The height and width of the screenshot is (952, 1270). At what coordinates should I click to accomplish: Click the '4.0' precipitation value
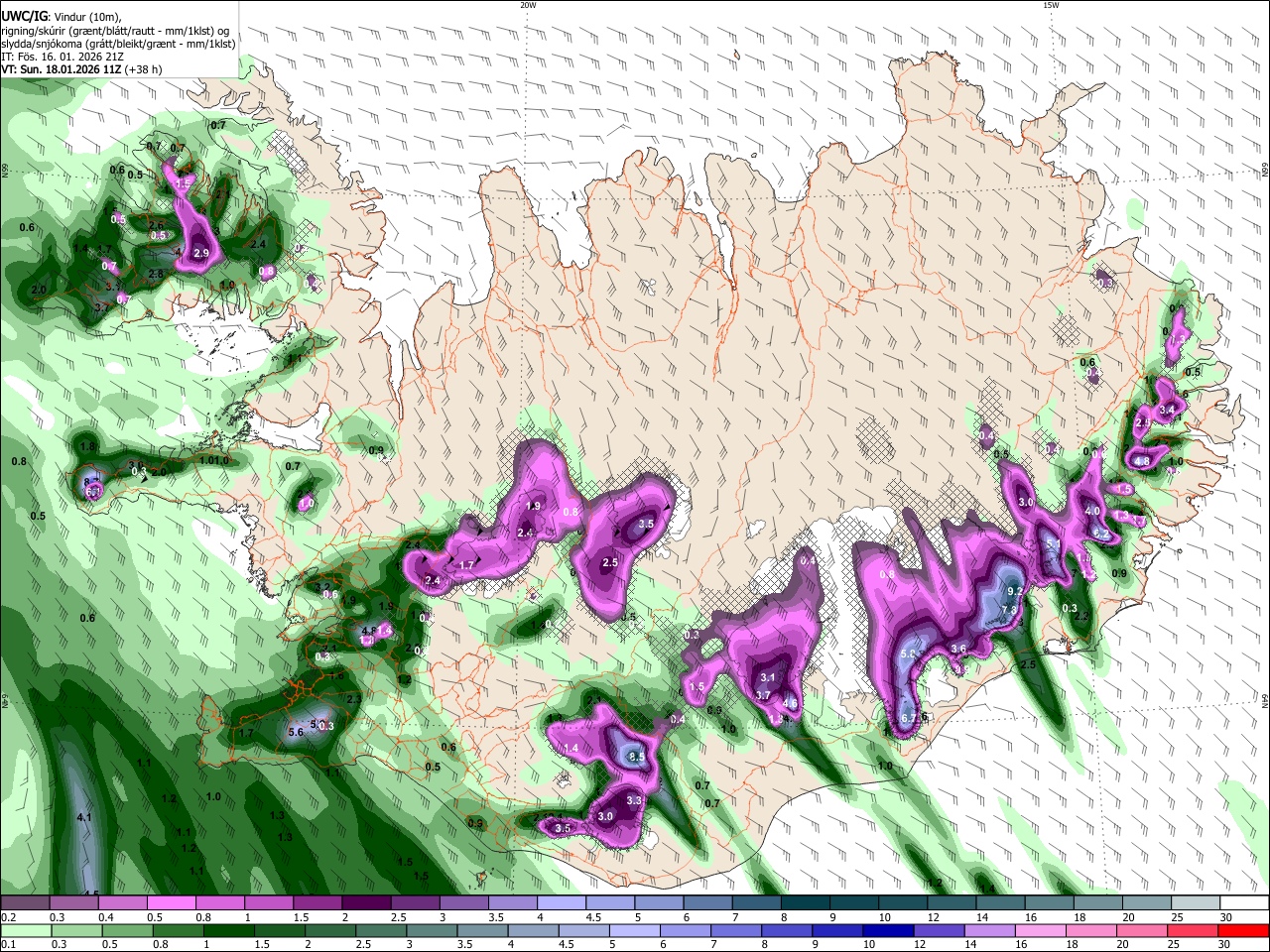coord(1092,511)
